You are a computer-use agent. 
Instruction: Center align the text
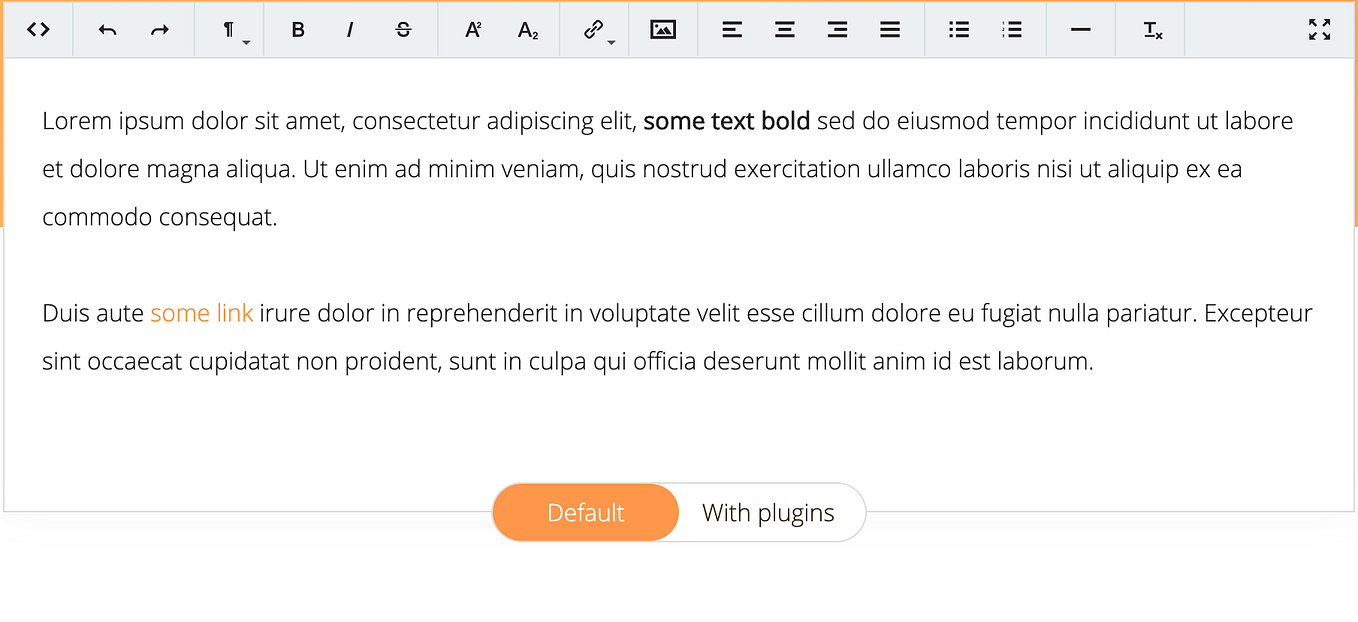[x=784, y=29]
